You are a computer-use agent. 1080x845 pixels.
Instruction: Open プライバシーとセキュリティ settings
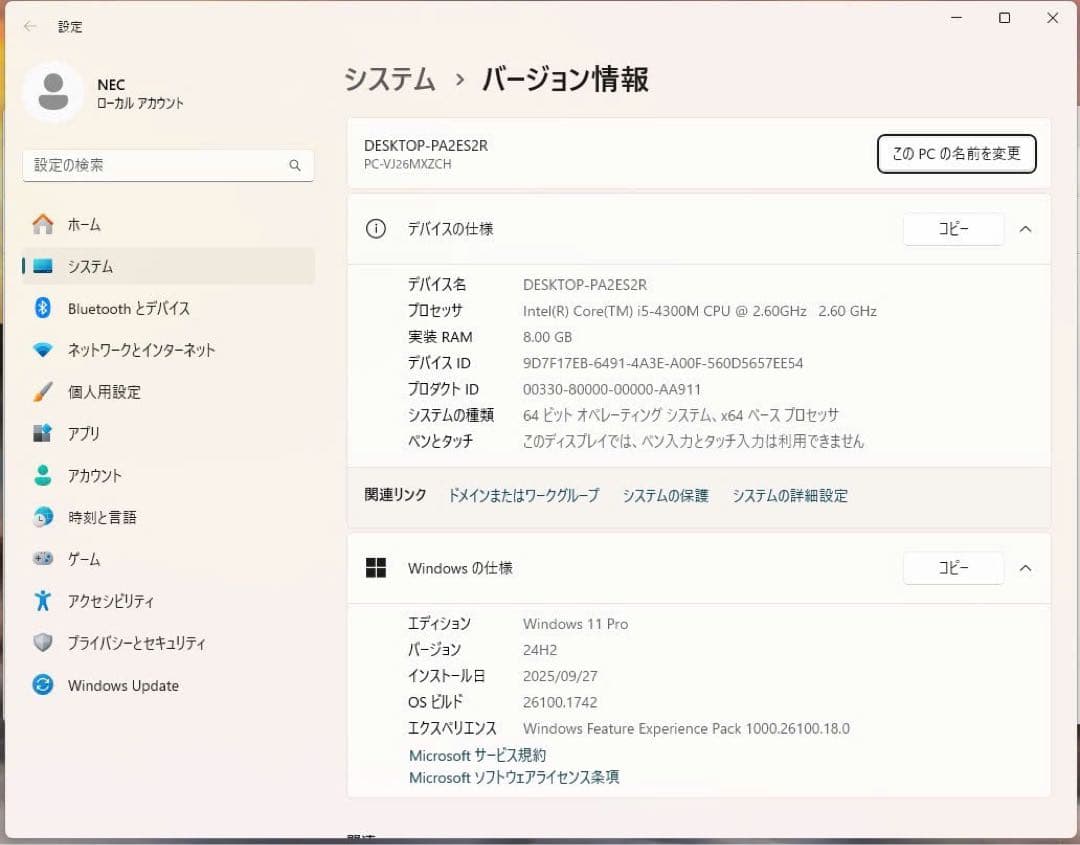tap(168, 643)
